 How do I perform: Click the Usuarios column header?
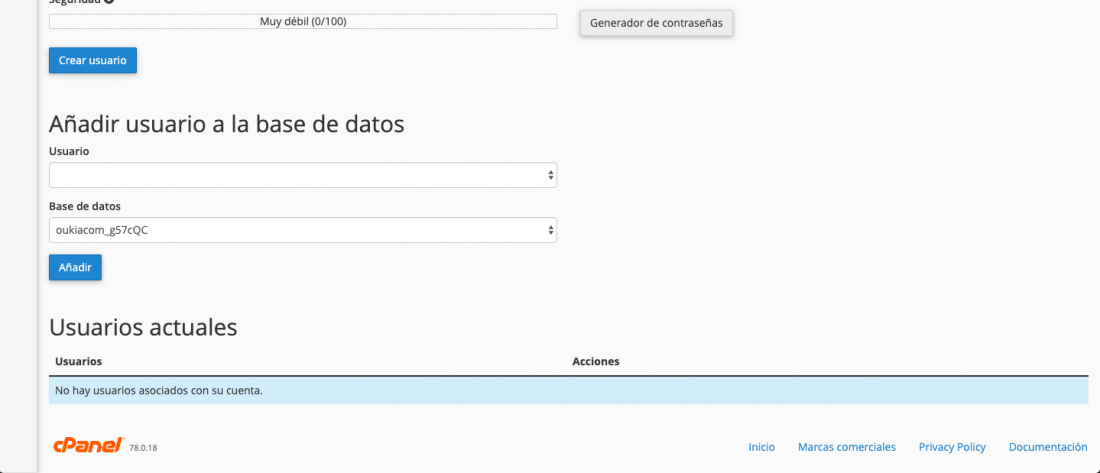pos(79,361)
